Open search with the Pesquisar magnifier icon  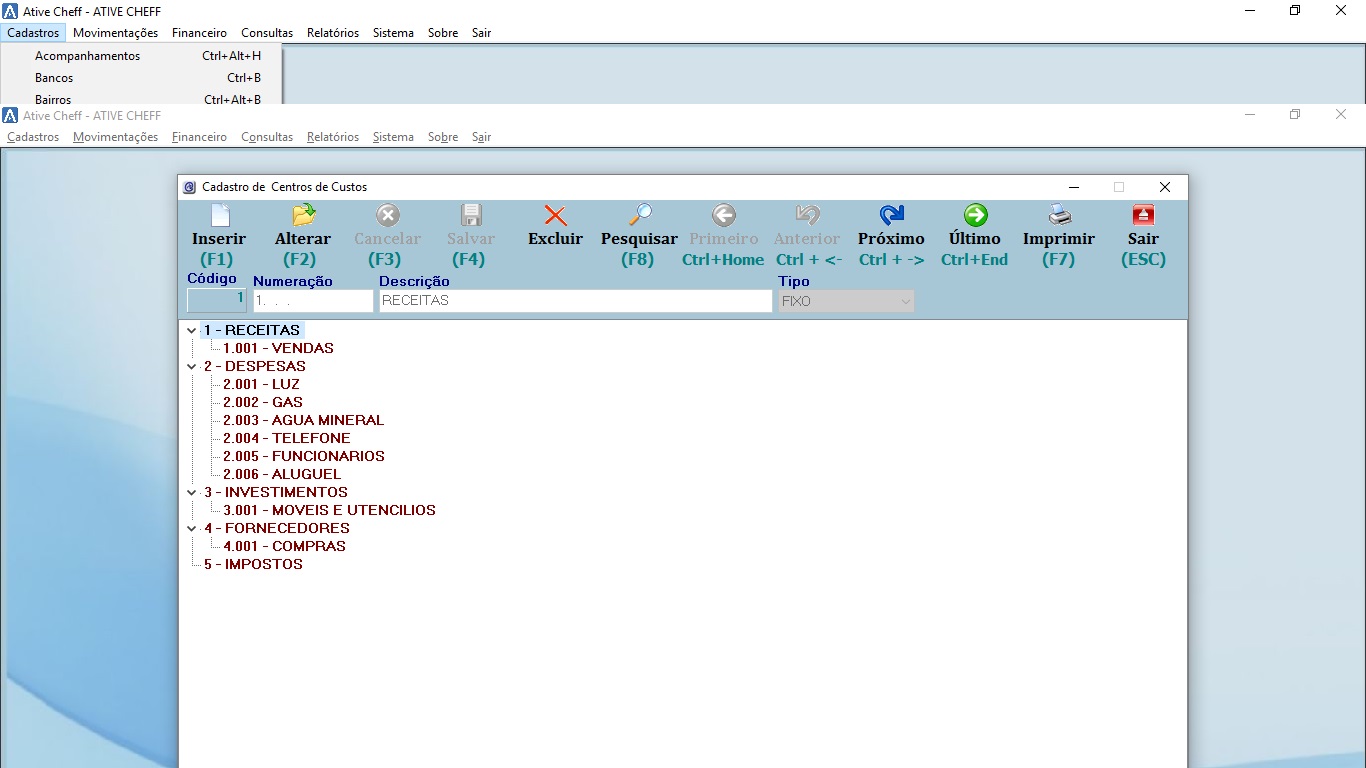tap(639, 215)
